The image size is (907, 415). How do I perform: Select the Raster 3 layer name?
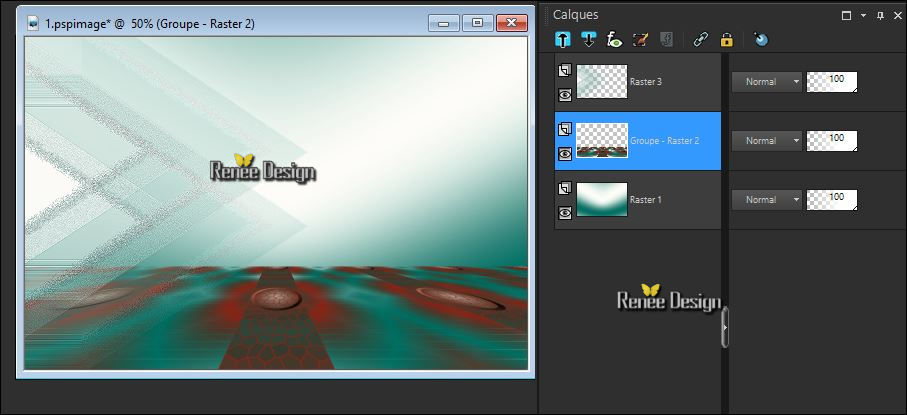pyautogui.click(x=646, y=82)
